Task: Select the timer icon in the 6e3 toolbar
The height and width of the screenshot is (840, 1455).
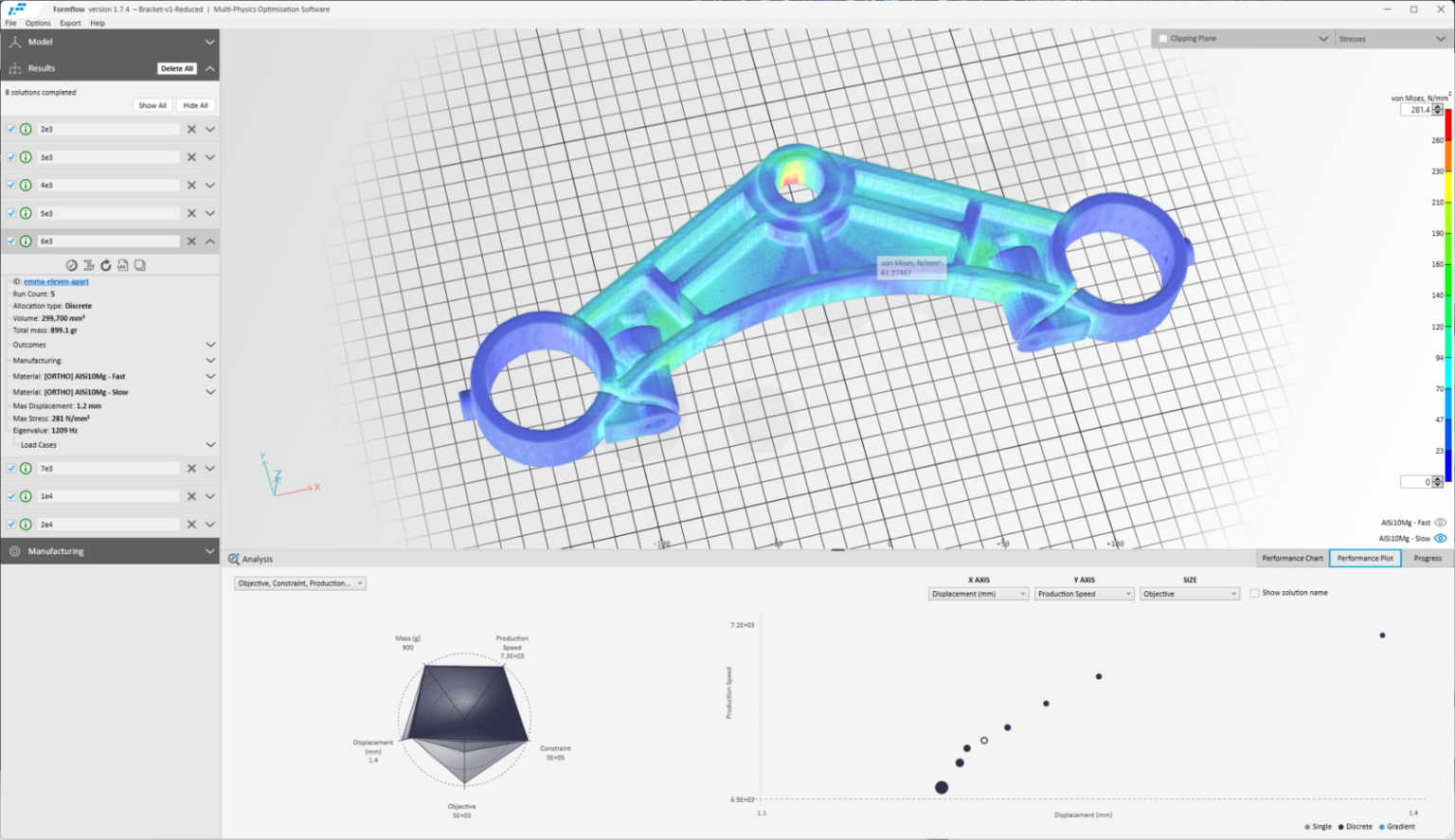Action: [x=71, y=265]
